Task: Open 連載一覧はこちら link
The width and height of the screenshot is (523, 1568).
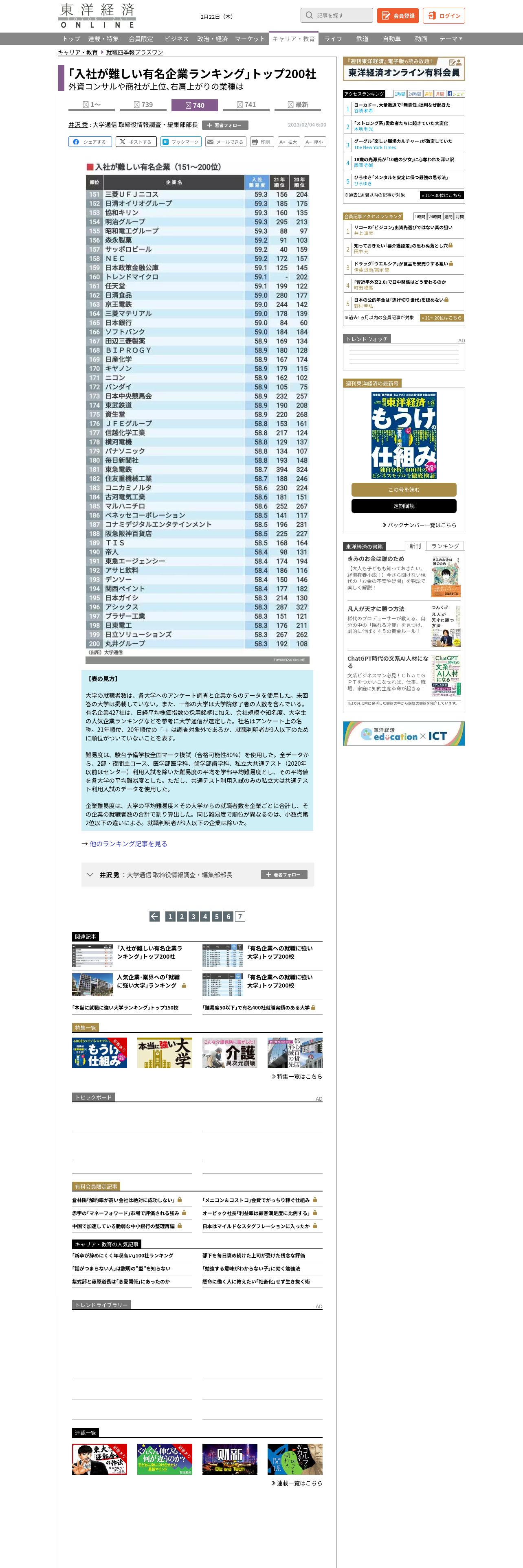Action: click(x=297, y=1483)
